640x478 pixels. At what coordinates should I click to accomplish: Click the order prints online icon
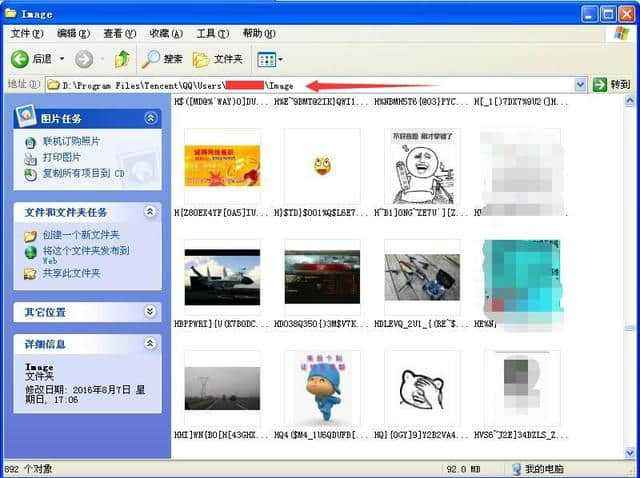tap(31, 142)
